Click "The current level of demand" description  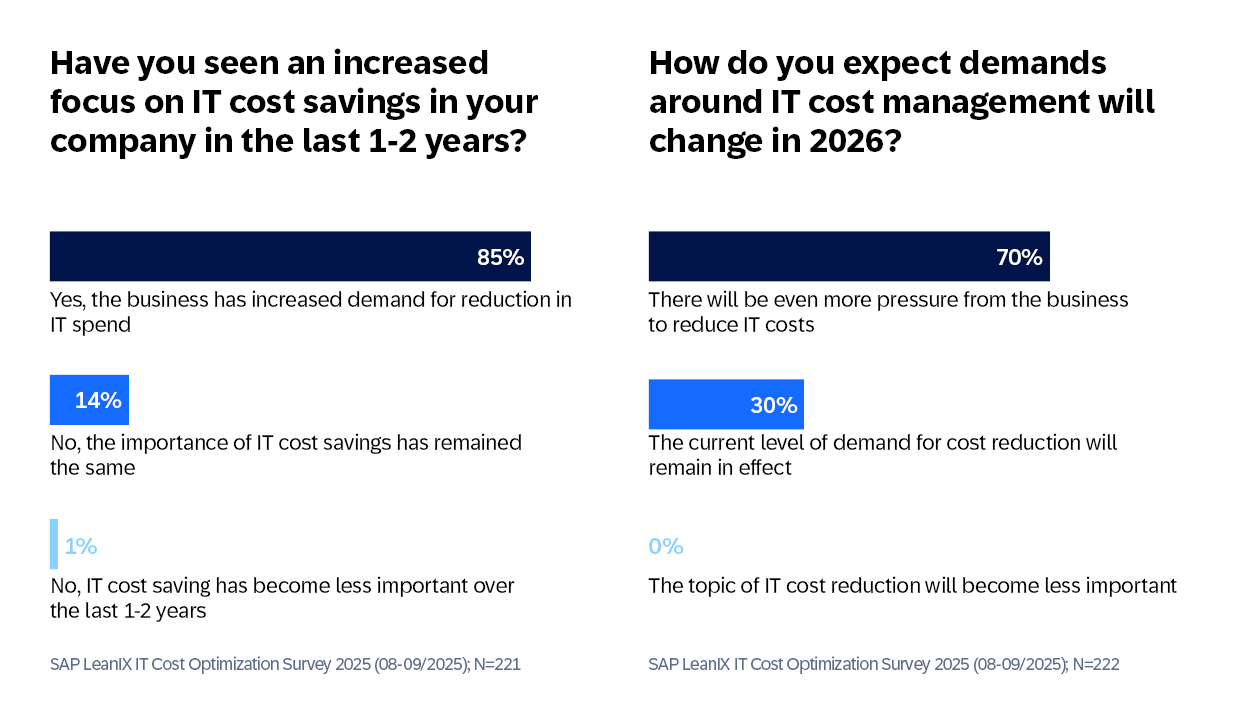pos(883,454)
